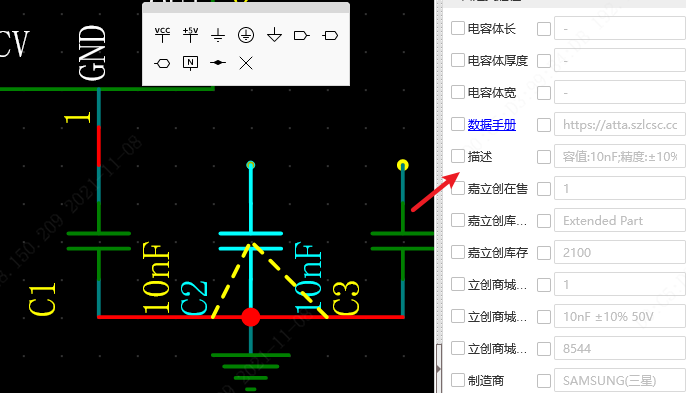Select the VCC power symbol tool
Screen dimensions: 686x393
(x=162, y=35)
